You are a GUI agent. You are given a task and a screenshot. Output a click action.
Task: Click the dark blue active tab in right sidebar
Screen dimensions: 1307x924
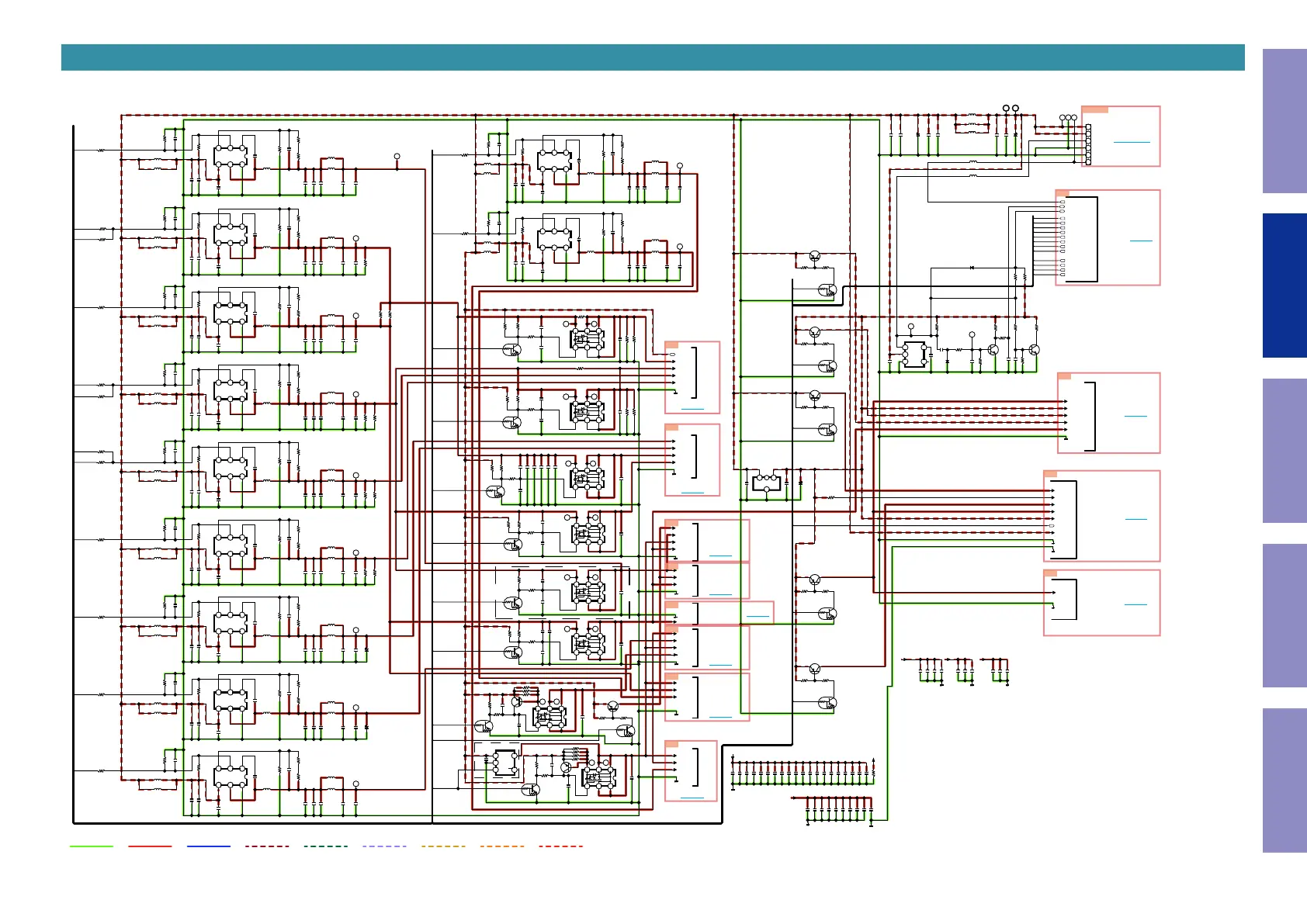point(1284,286)
